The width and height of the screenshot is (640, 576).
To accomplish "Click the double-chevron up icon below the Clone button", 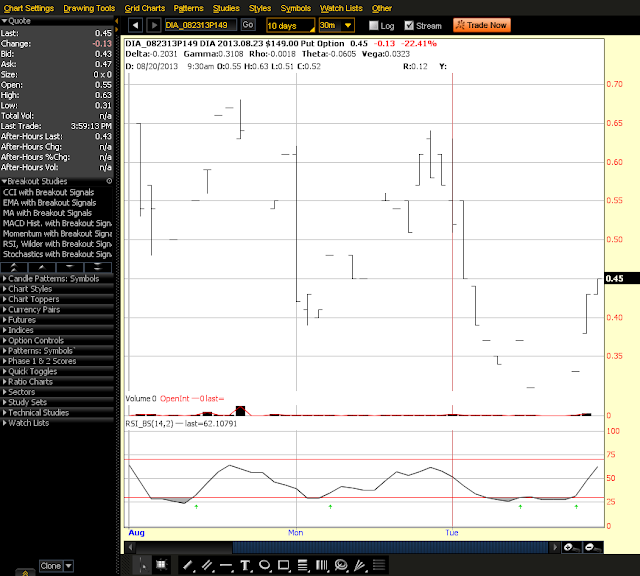I will click(x=25, y=573).
